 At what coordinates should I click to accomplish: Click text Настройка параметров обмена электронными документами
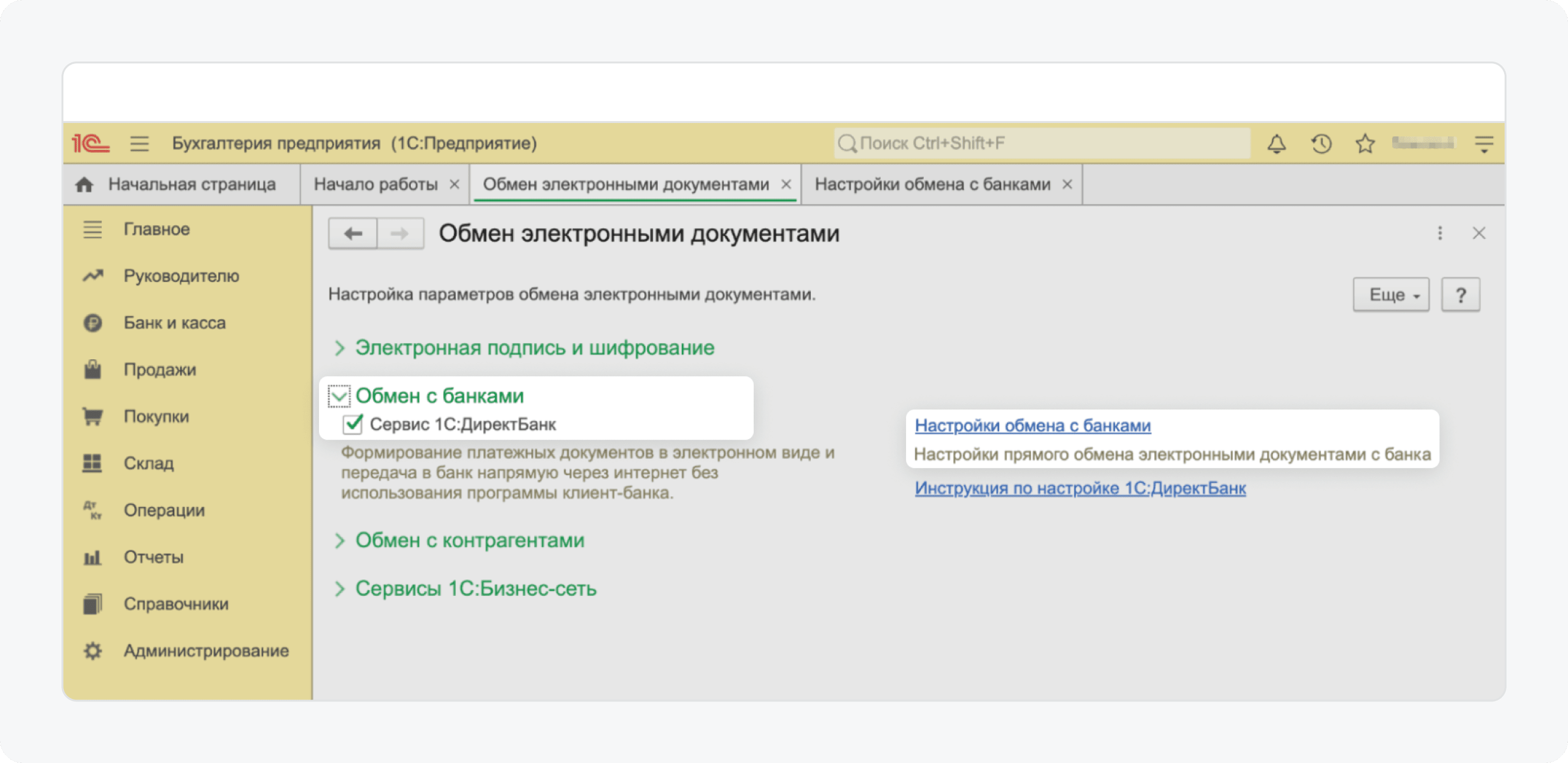[x=572, y=295]
